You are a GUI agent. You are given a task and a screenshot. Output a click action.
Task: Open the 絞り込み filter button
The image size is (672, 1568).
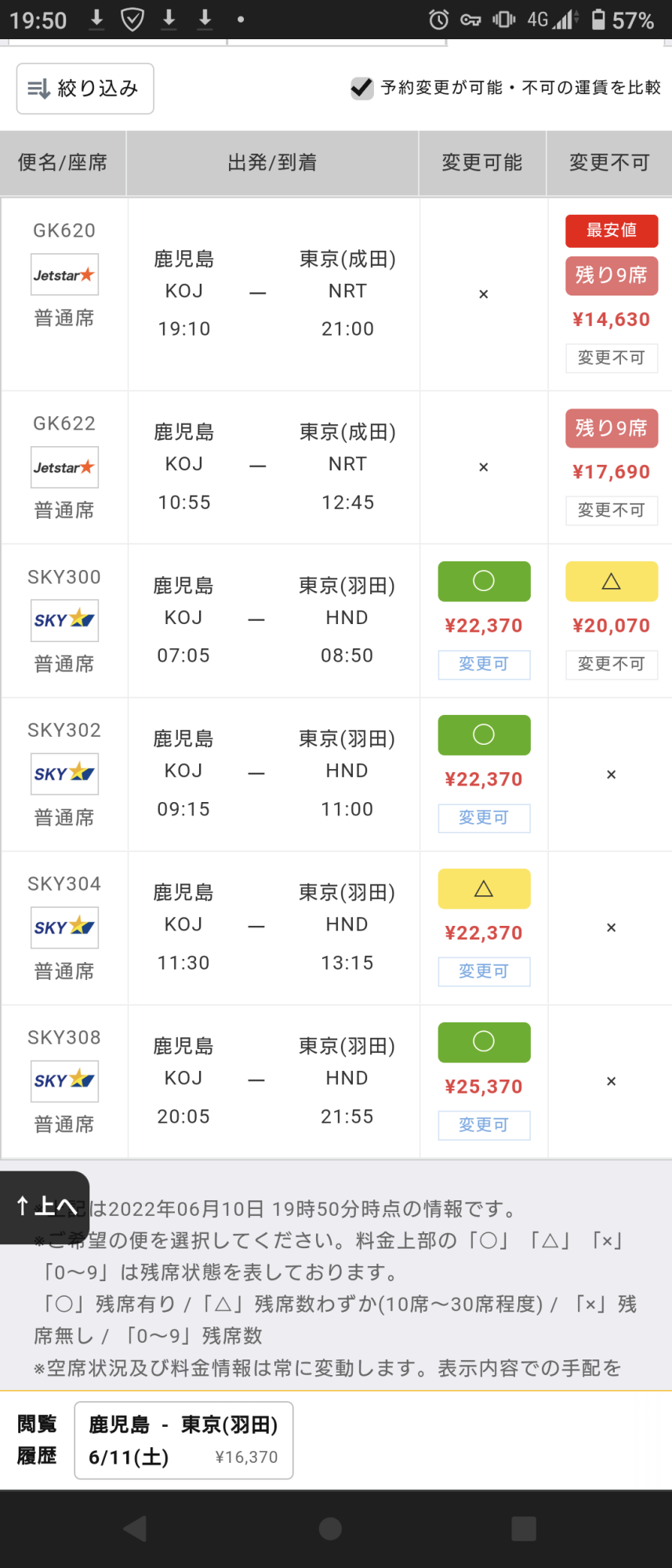click(85, 89)
